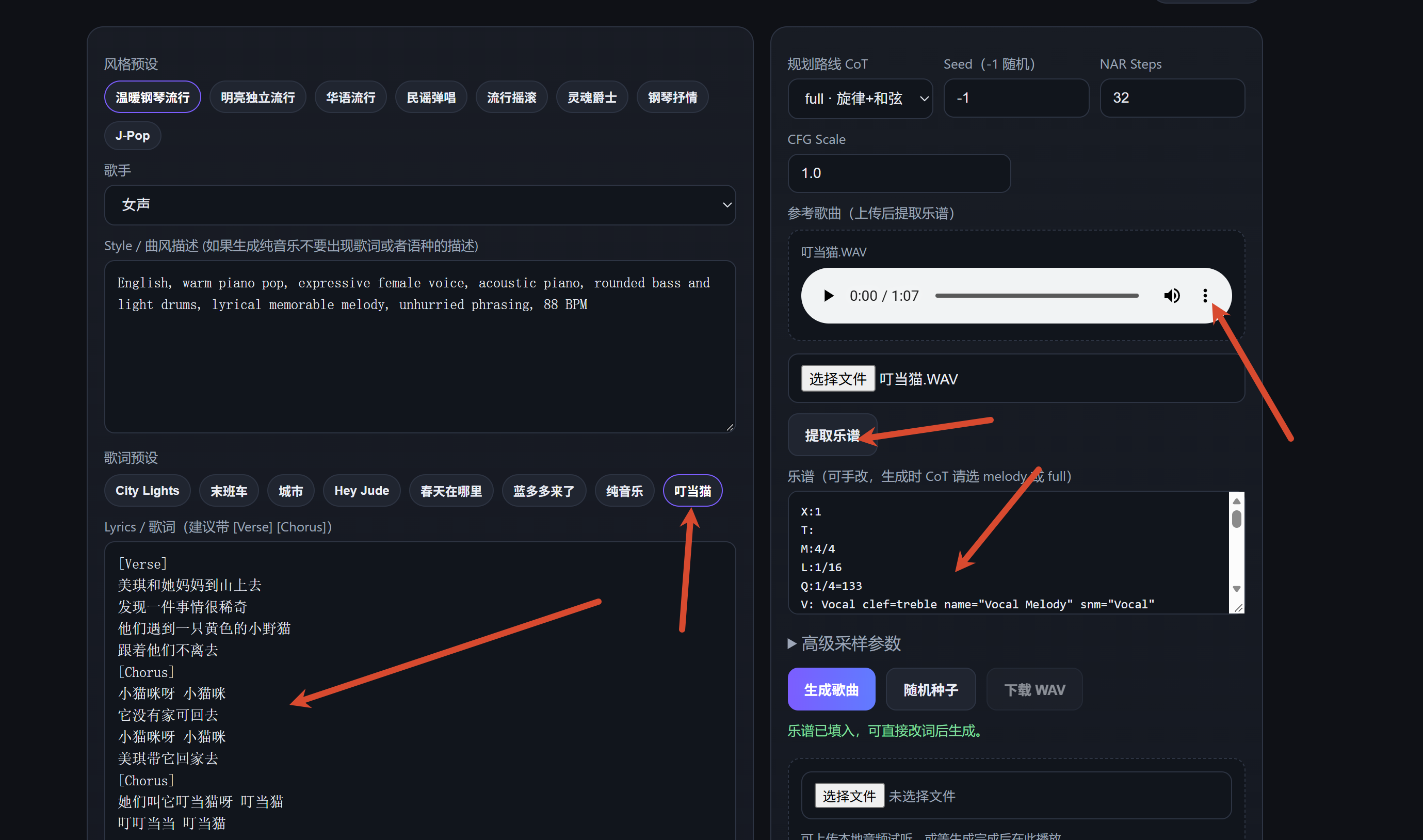The width and height of the screenshot is (1423, 840).
Task: Choose the 灵魂爵士 style preset
Action: tap(592, 98)
